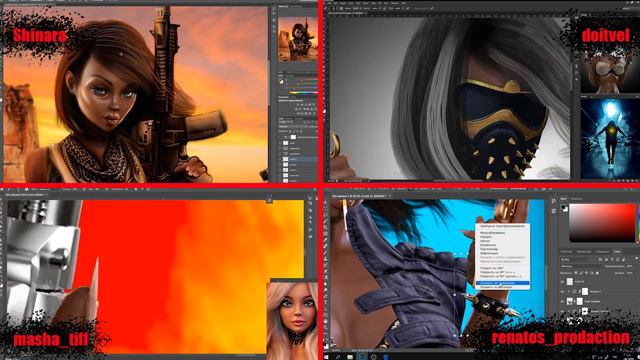Select the document tab in doitvel window
The height and width of the screenshot is (360, 640).
click(347, 13)
